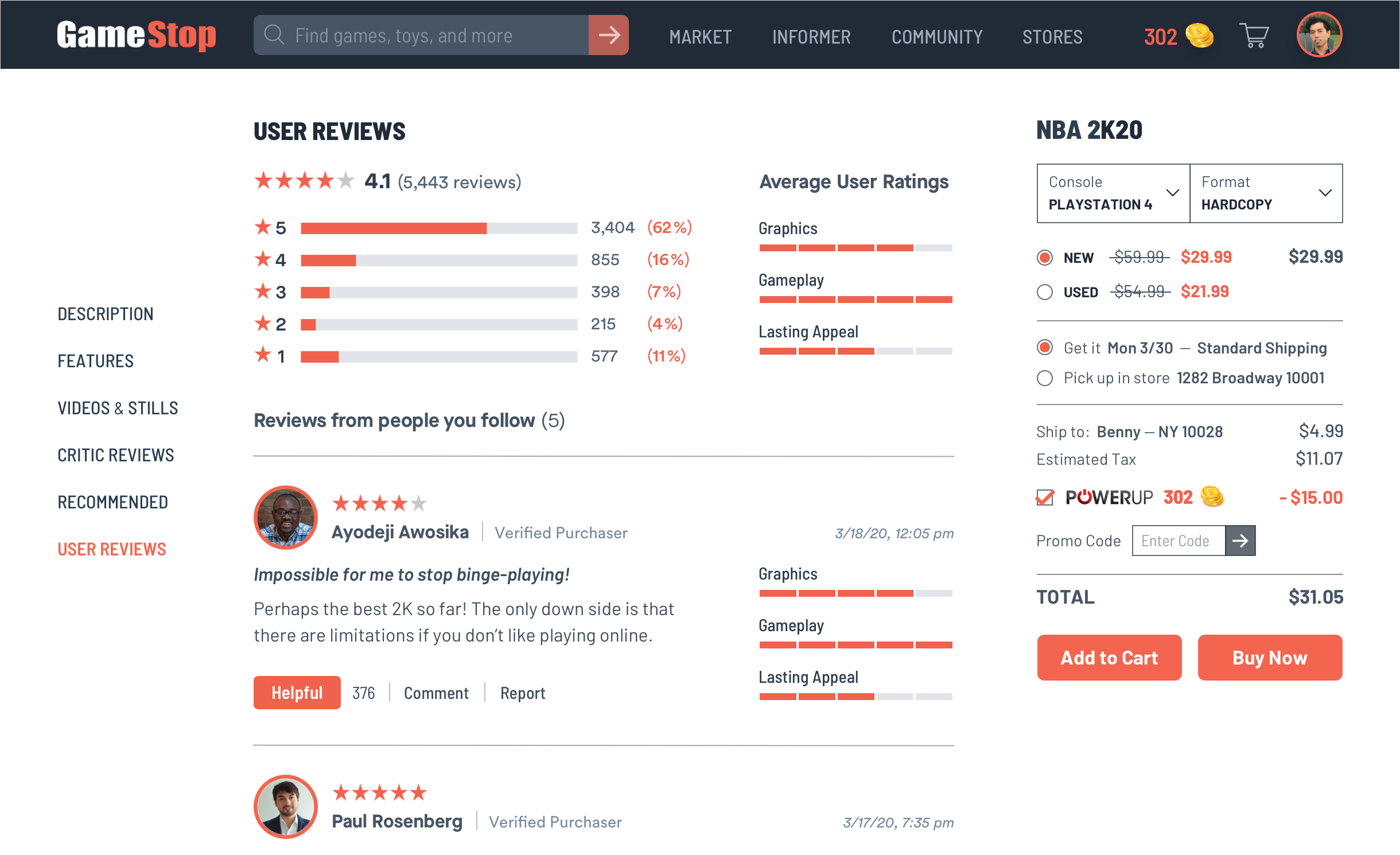Expand the Console PlayStation 4 dropdown
Screen dimensions: 1400x855
1113,193
